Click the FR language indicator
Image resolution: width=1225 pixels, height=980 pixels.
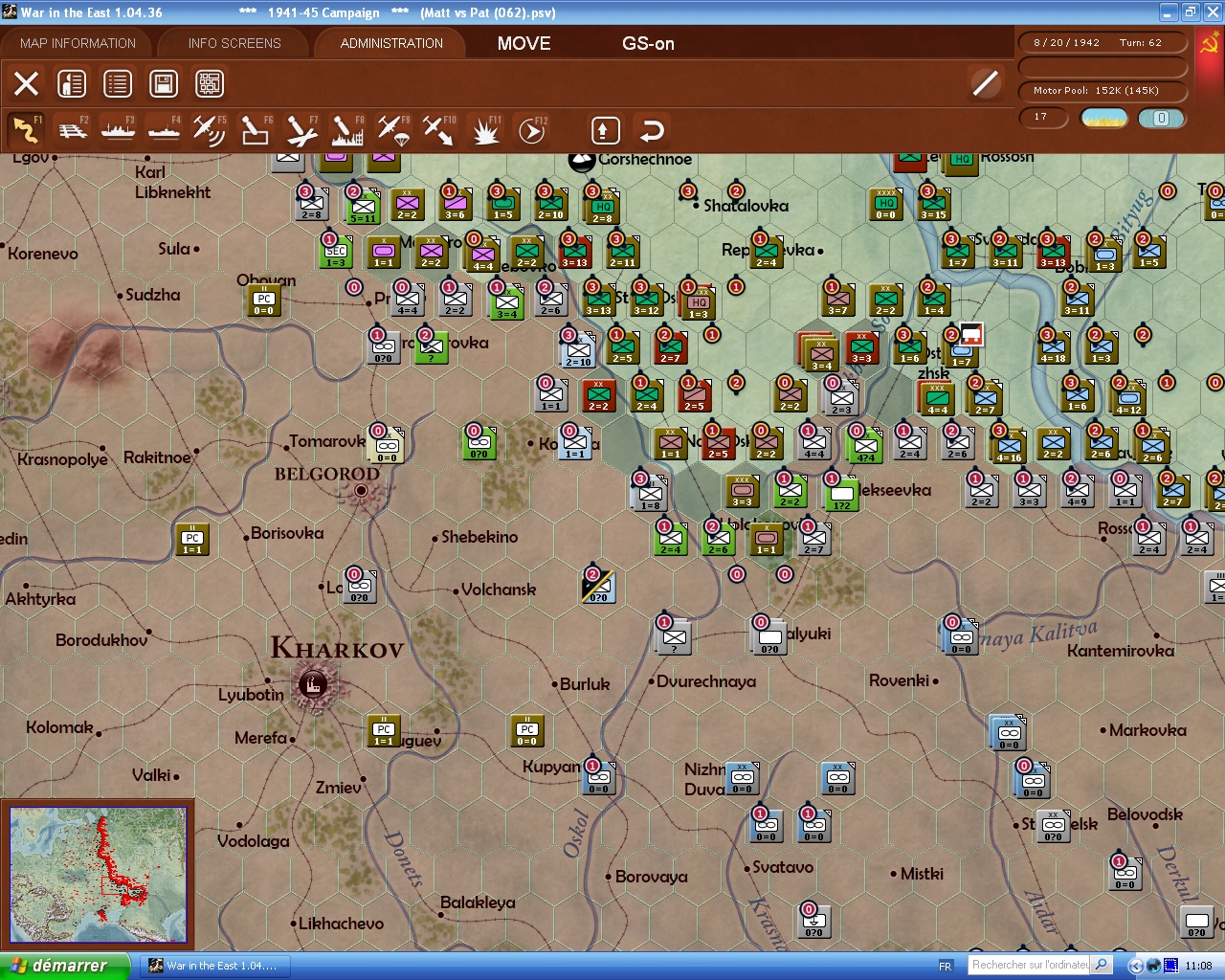tap(946, 967)
